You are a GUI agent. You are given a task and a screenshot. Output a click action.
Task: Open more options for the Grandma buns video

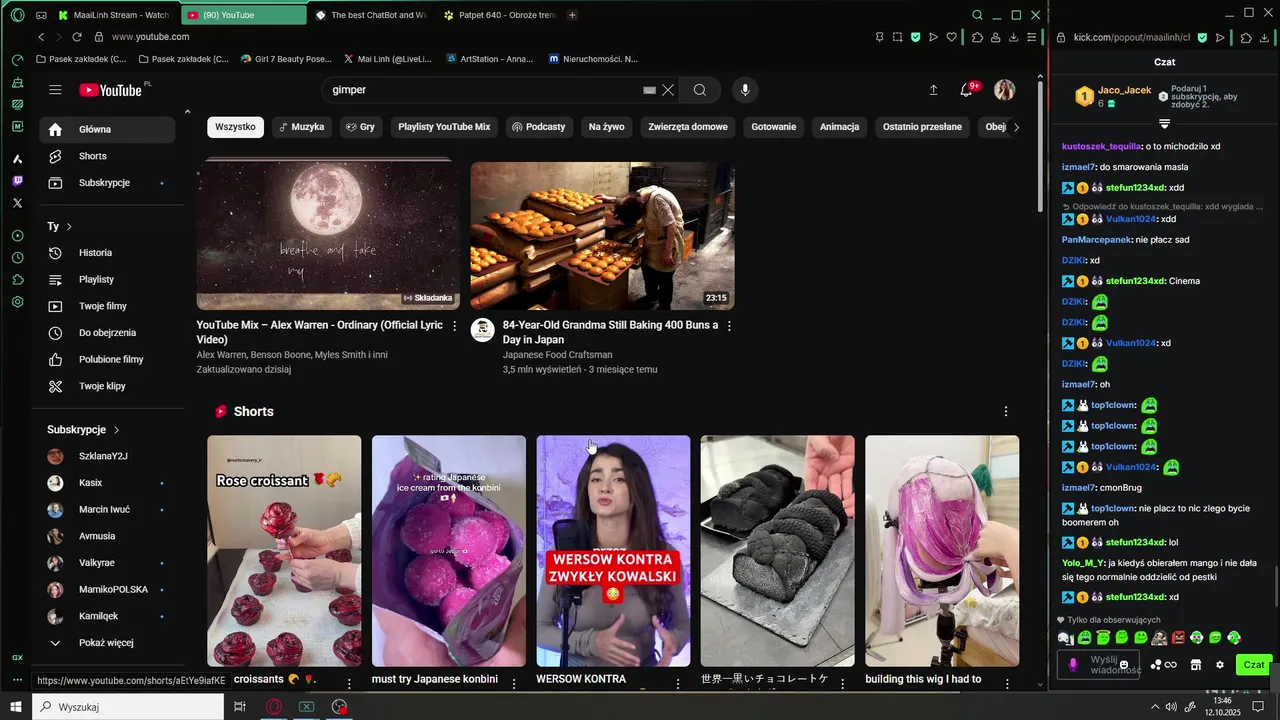pos(729,326)
